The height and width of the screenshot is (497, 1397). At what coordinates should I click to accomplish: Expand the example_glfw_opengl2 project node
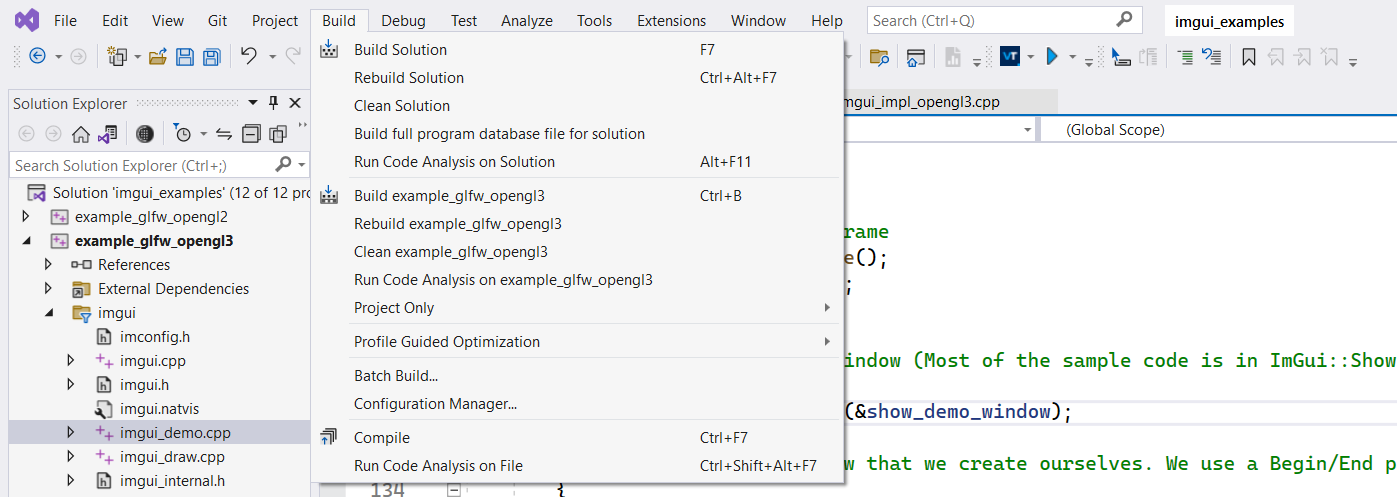tap(27, 217)
